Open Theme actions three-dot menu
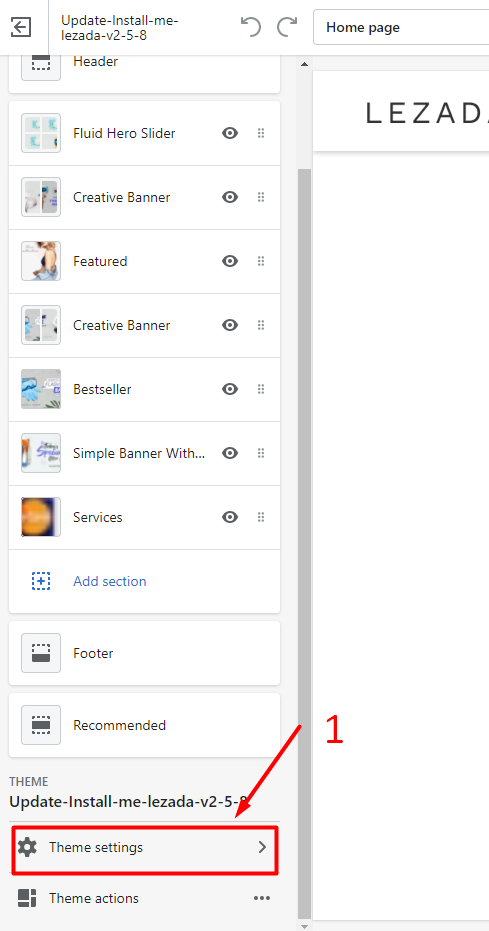 pyautogui.click(x=262, y=898)
